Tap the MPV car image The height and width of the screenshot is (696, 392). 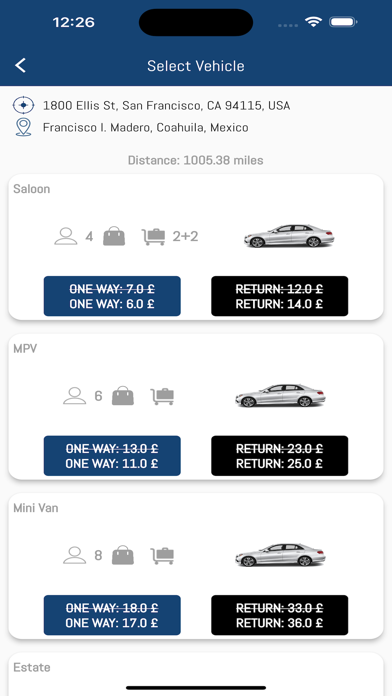coord(280,395)
